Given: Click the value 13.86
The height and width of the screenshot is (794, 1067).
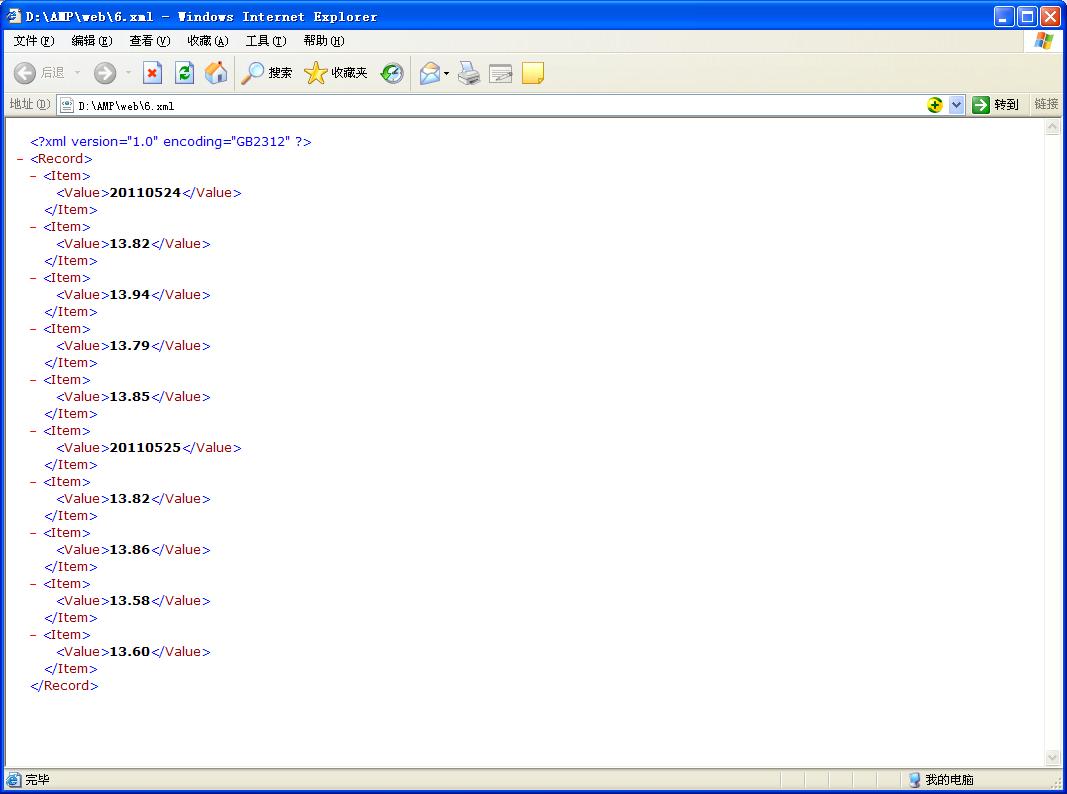Looking at the screenshot, I should [x=129, y=550].
